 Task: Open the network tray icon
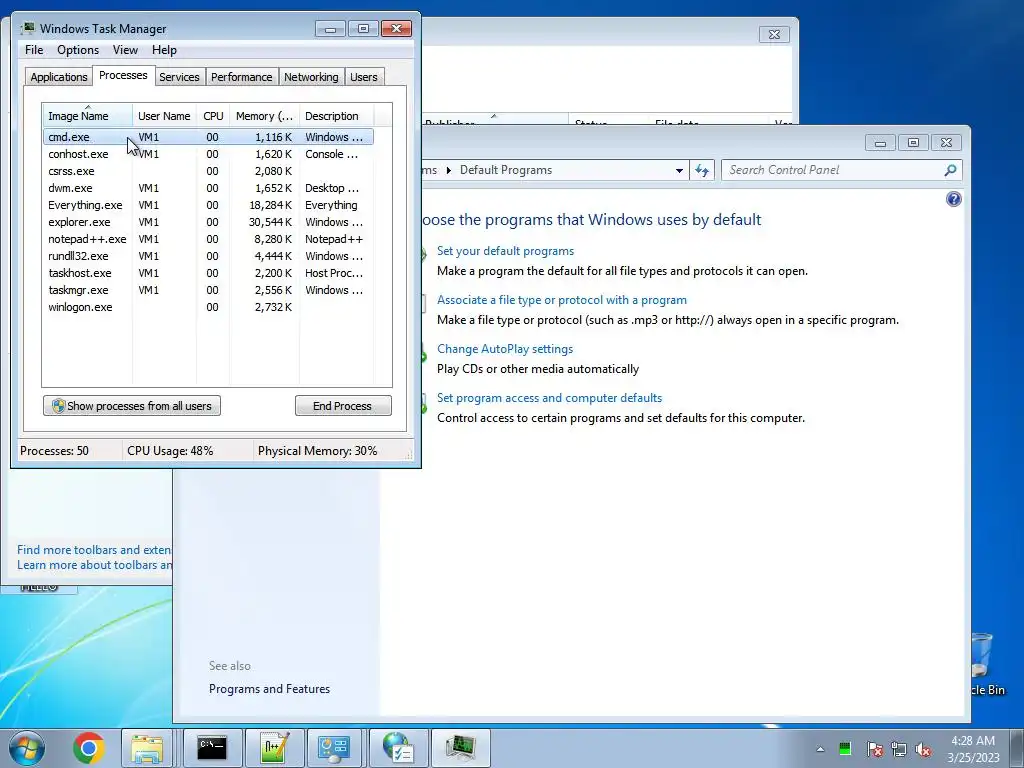click(899, 749)
